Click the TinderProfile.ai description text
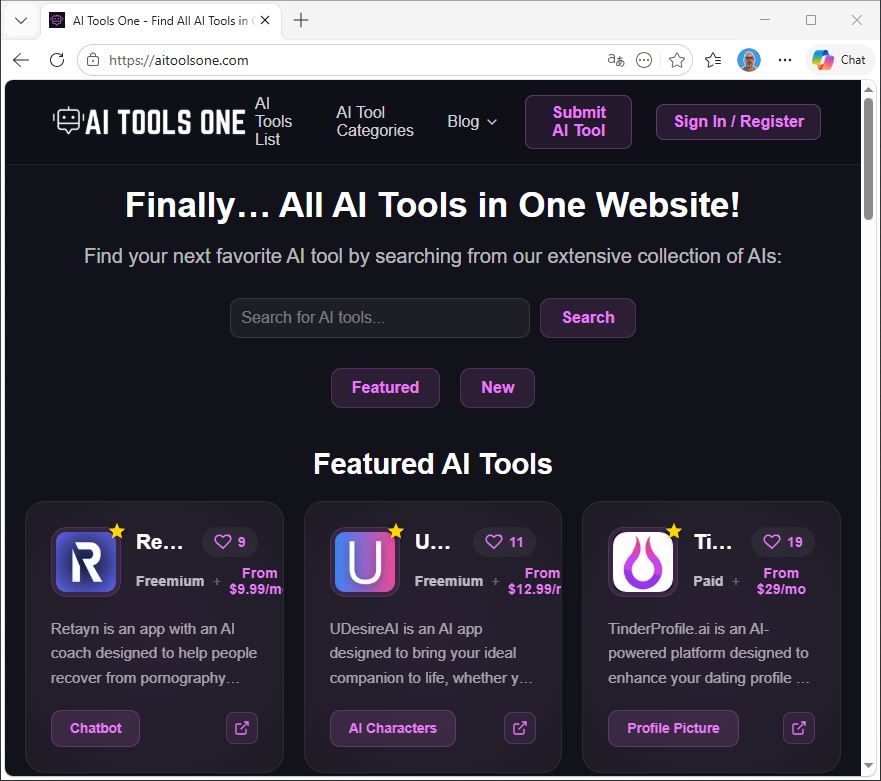The image size is (881, 781). [x=709, y=653]
